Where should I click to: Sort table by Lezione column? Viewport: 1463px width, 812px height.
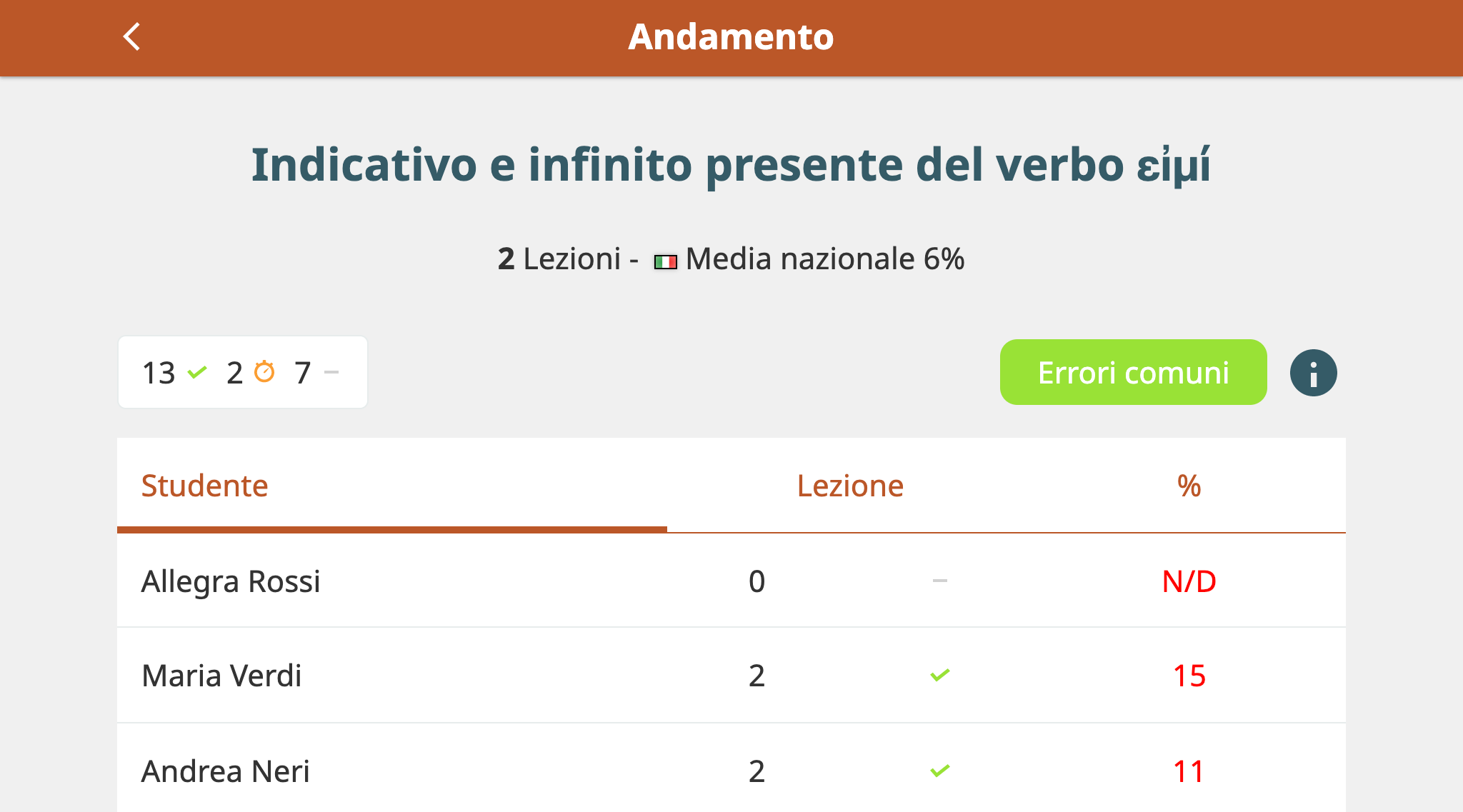tap(850, 486)
